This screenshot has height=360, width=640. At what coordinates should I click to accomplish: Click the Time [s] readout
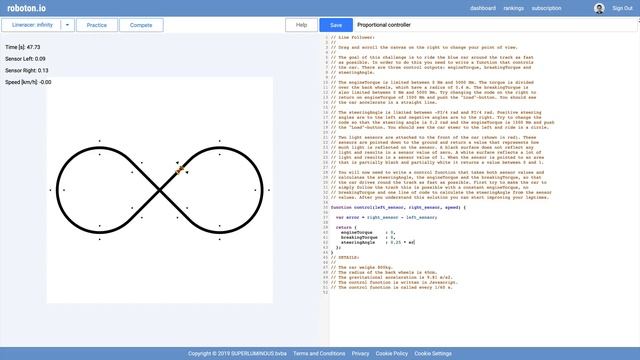(x=23, y=47)
